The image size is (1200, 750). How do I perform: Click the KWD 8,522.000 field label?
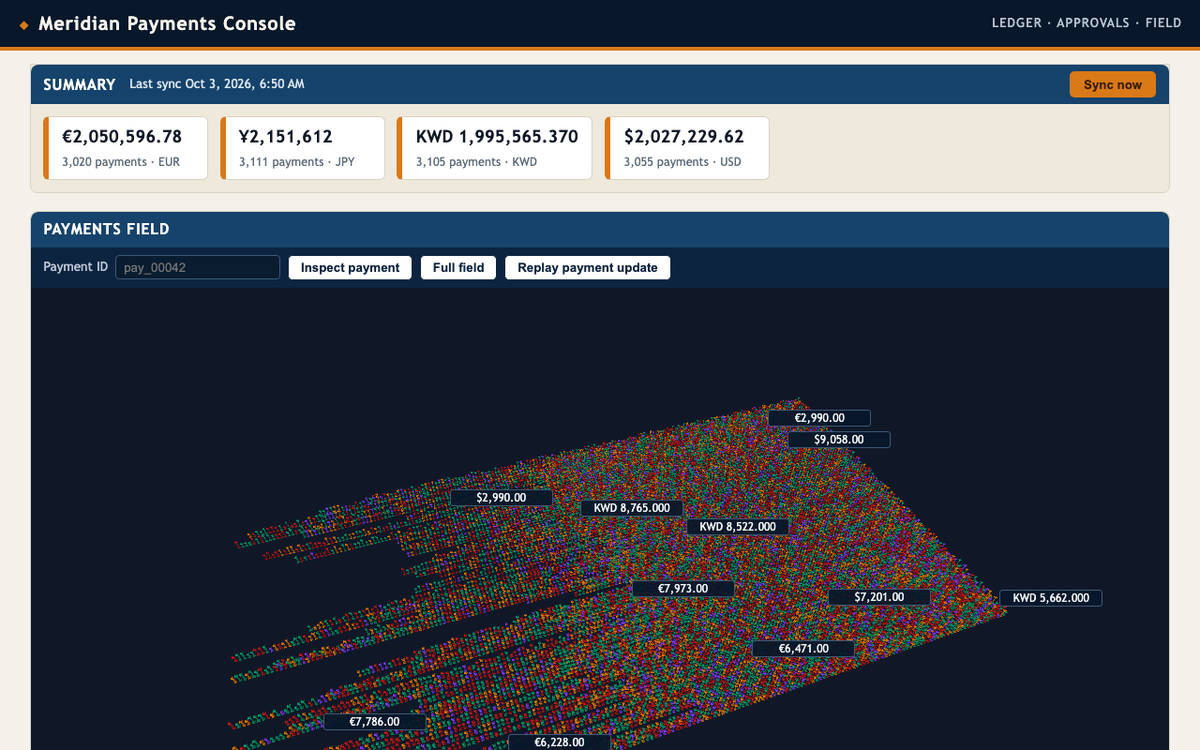coord(738,526)
